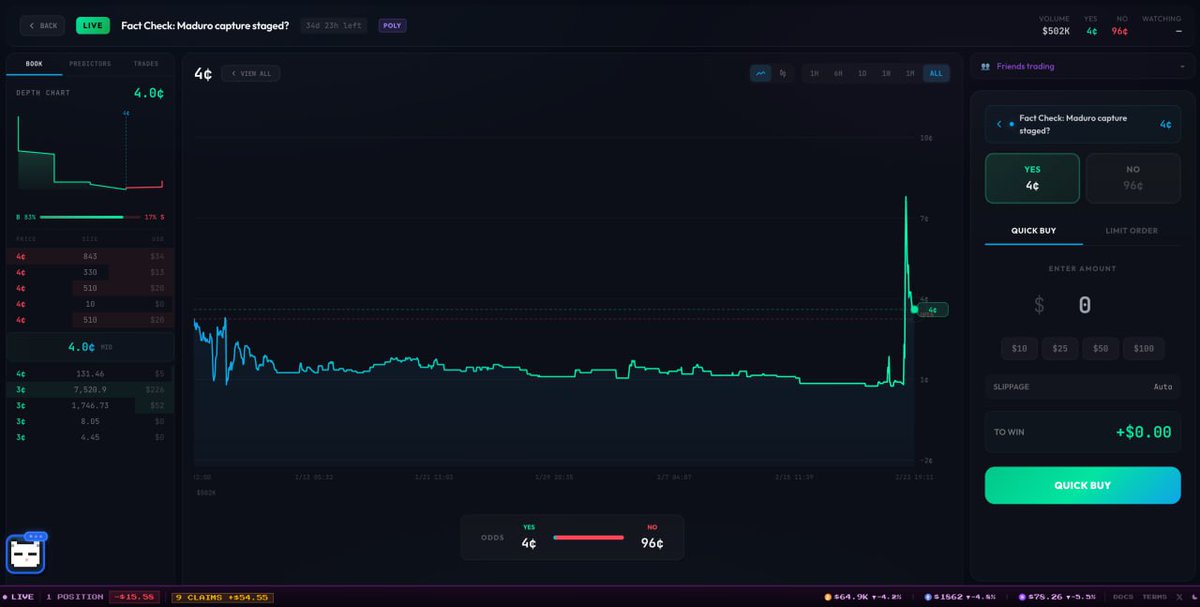Click the Watching count stat
The height and width of the screenshot is (607, 1200).
click(1161, 25)
